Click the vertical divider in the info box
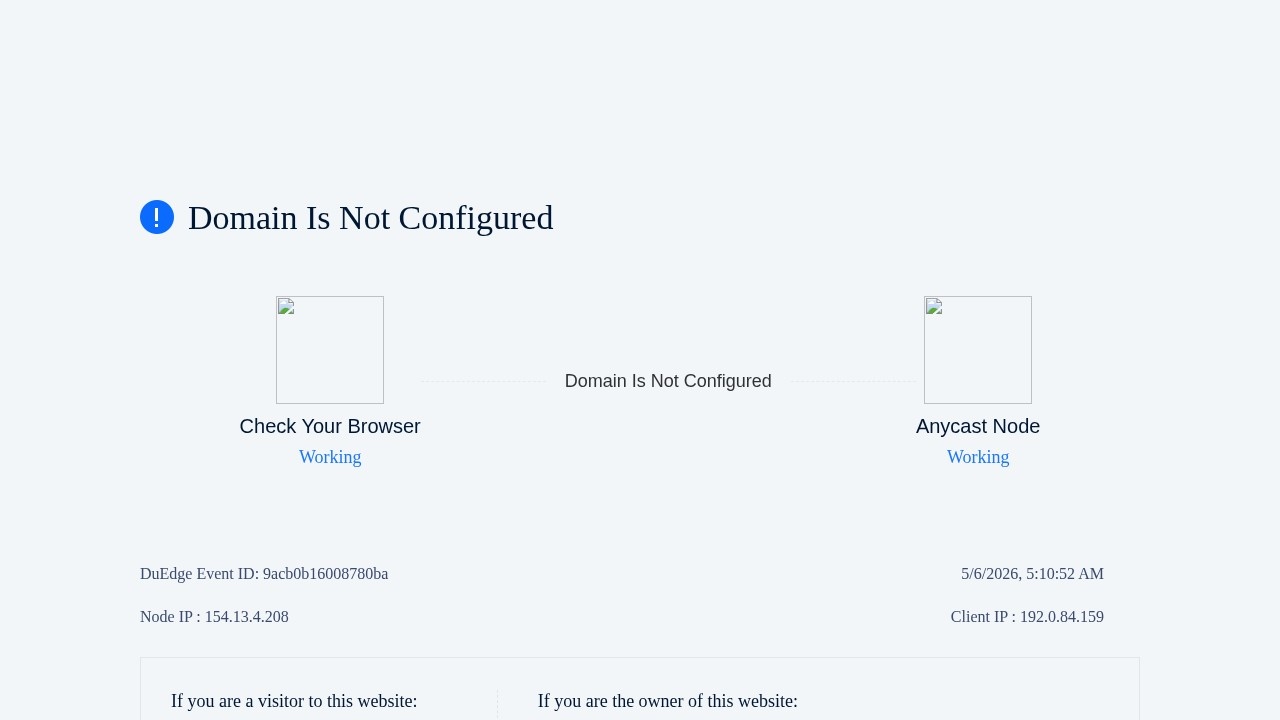1280x720 pixels. 497,704
